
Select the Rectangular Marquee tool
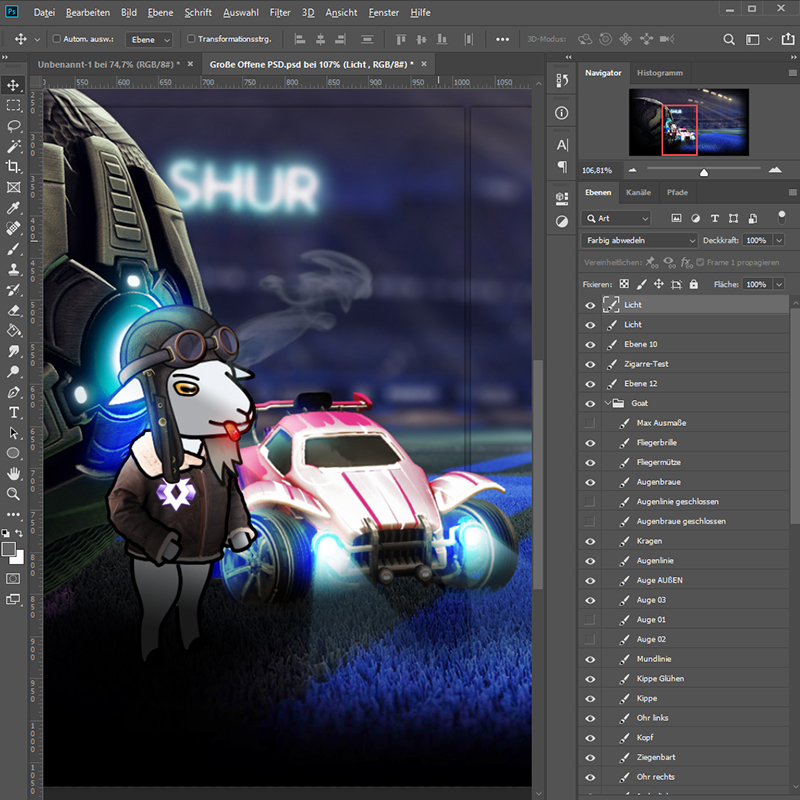pos(13,105)
